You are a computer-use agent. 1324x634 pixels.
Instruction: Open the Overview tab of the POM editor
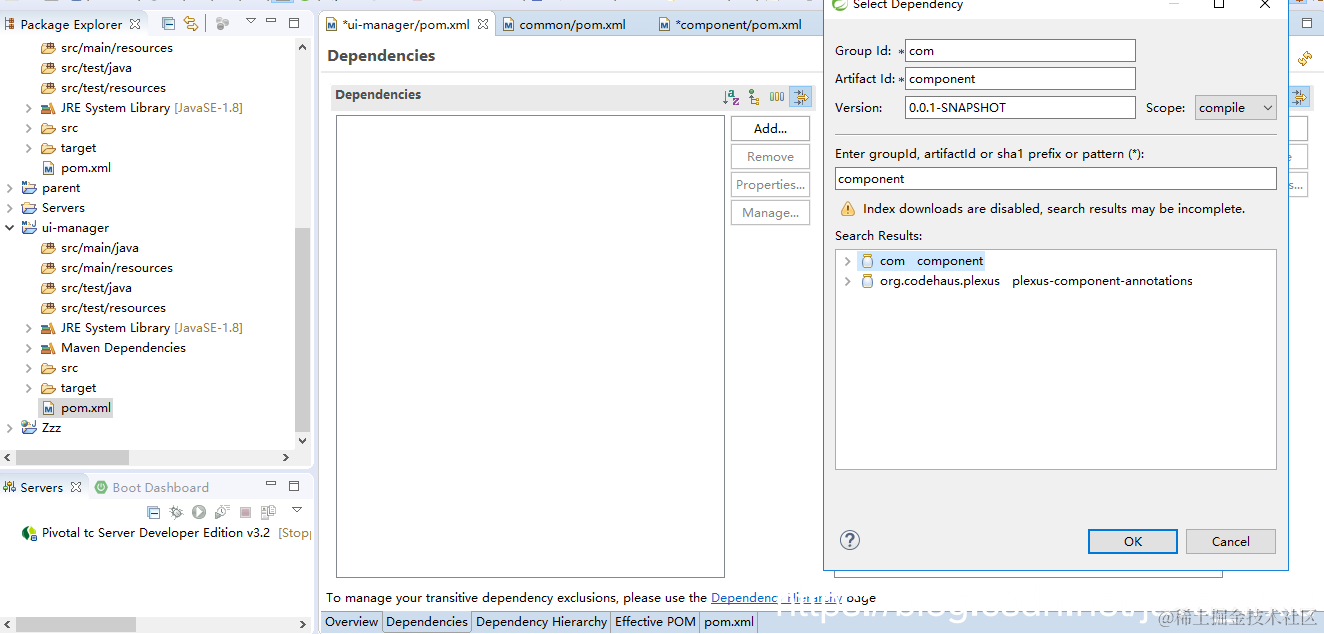tap(352, 621)
